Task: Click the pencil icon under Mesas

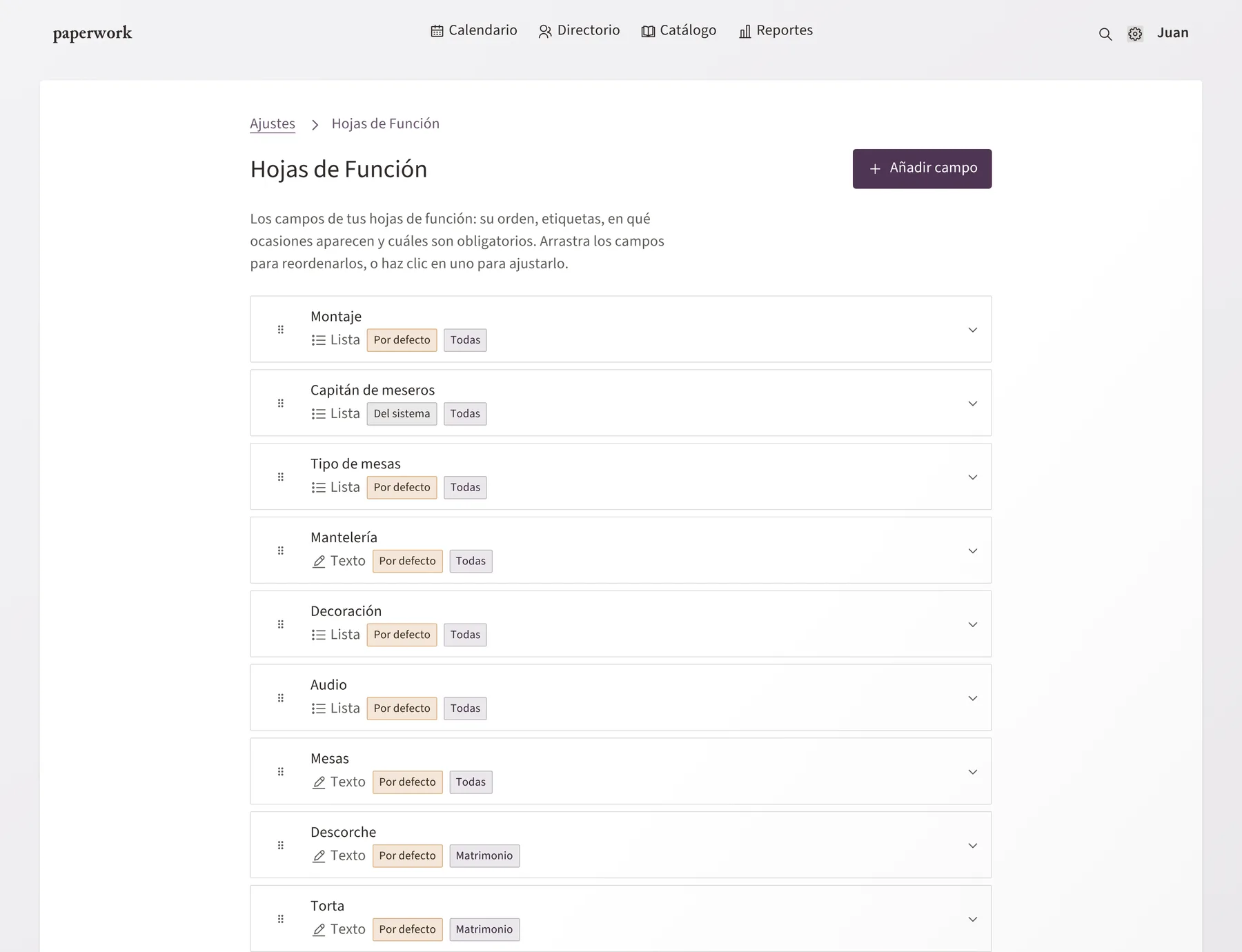Action: pos(318,782)
